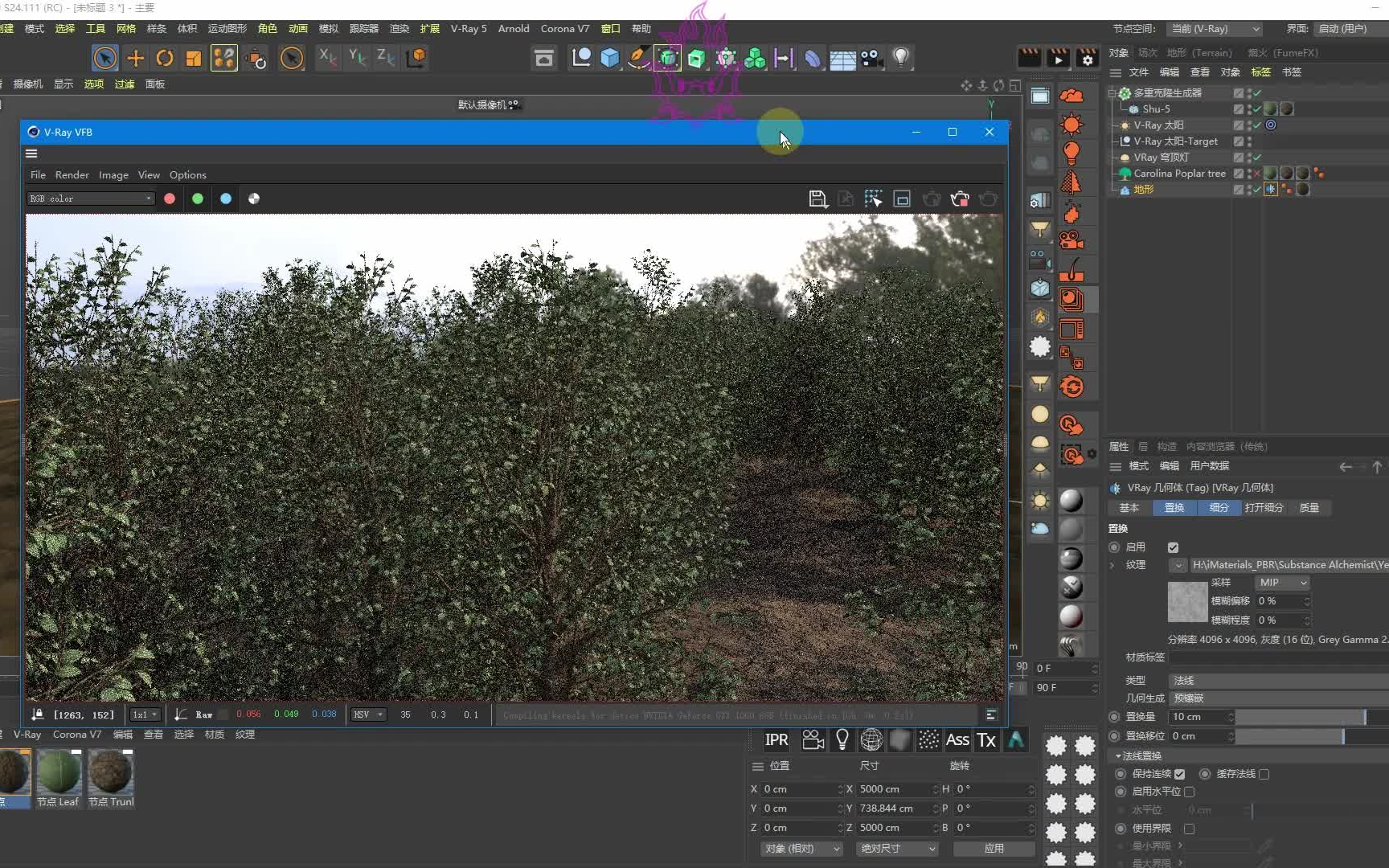Image resolution: width=1389 pixels, height=868 pixels.
Task: Open the Options menu in the V-Ray VFB
Action: pos(187,174)
